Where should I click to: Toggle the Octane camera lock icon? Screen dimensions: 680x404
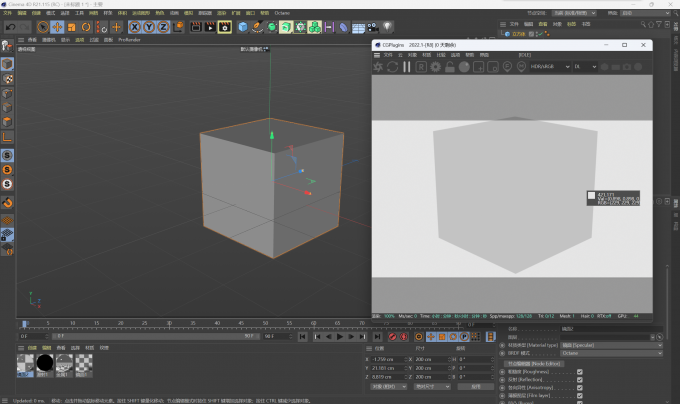[x=450, y=67]
